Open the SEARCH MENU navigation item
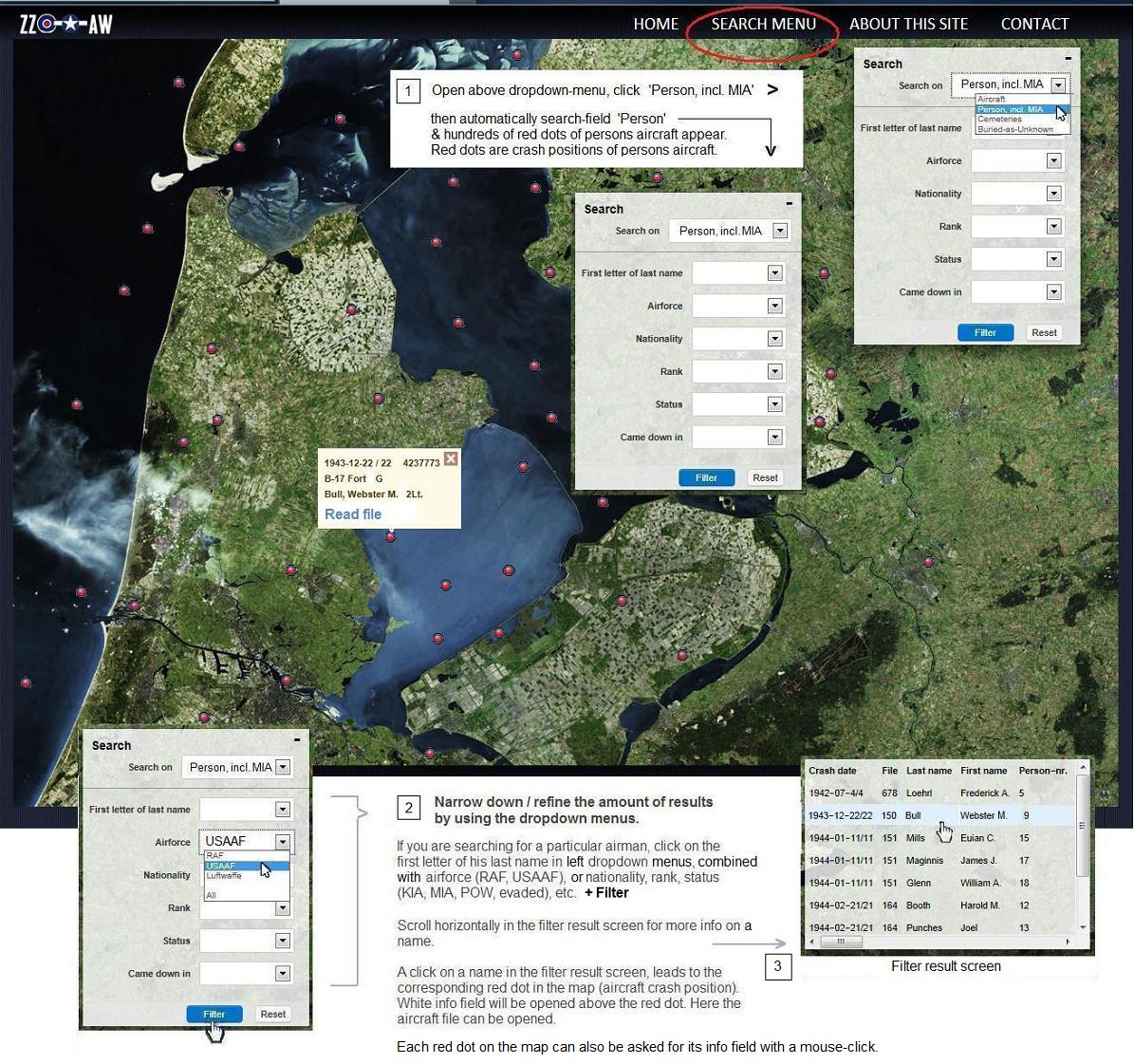This screenshot has width=1134, height=1064. (x=763, y=24)
